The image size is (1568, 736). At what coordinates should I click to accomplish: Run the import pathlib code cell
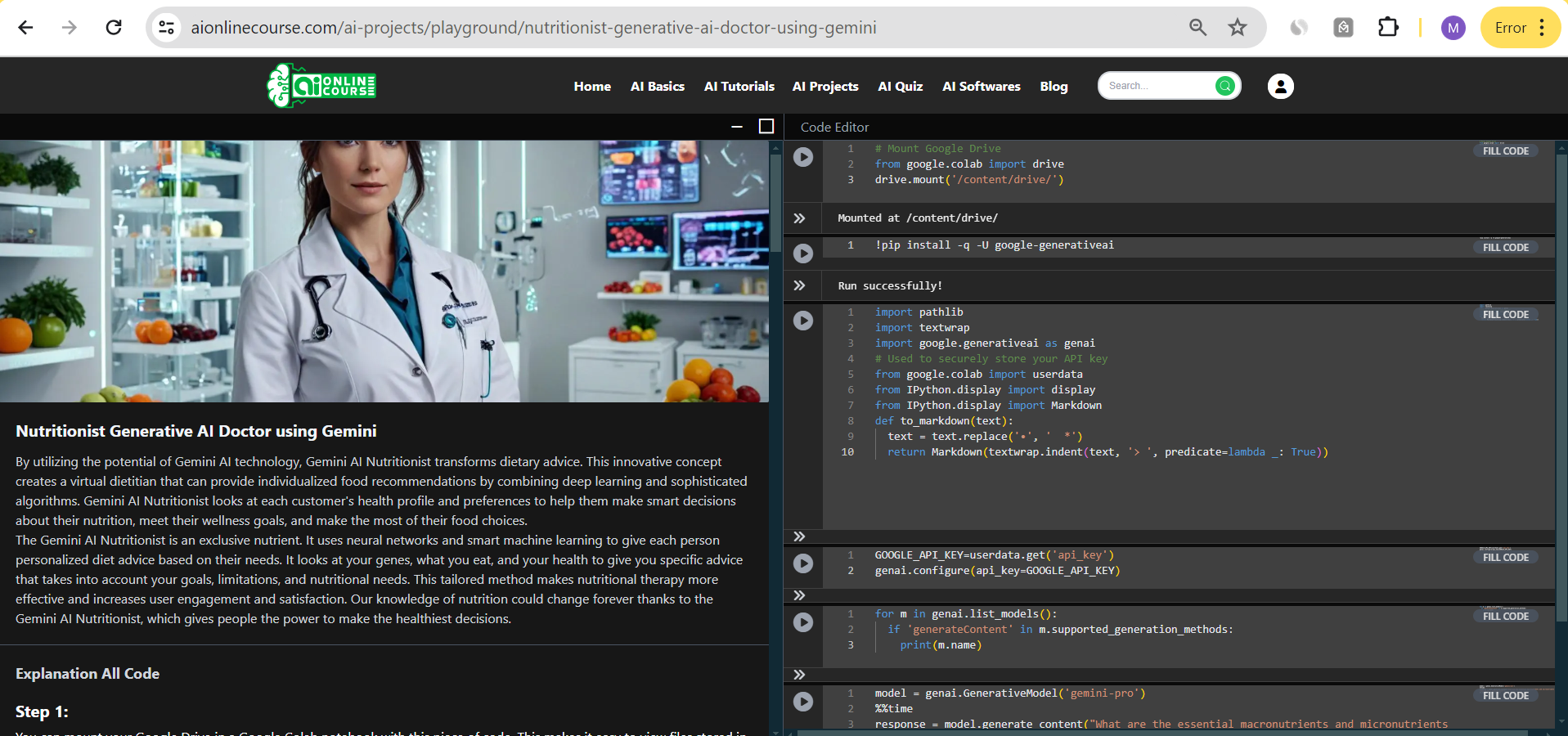pos(803,321)
